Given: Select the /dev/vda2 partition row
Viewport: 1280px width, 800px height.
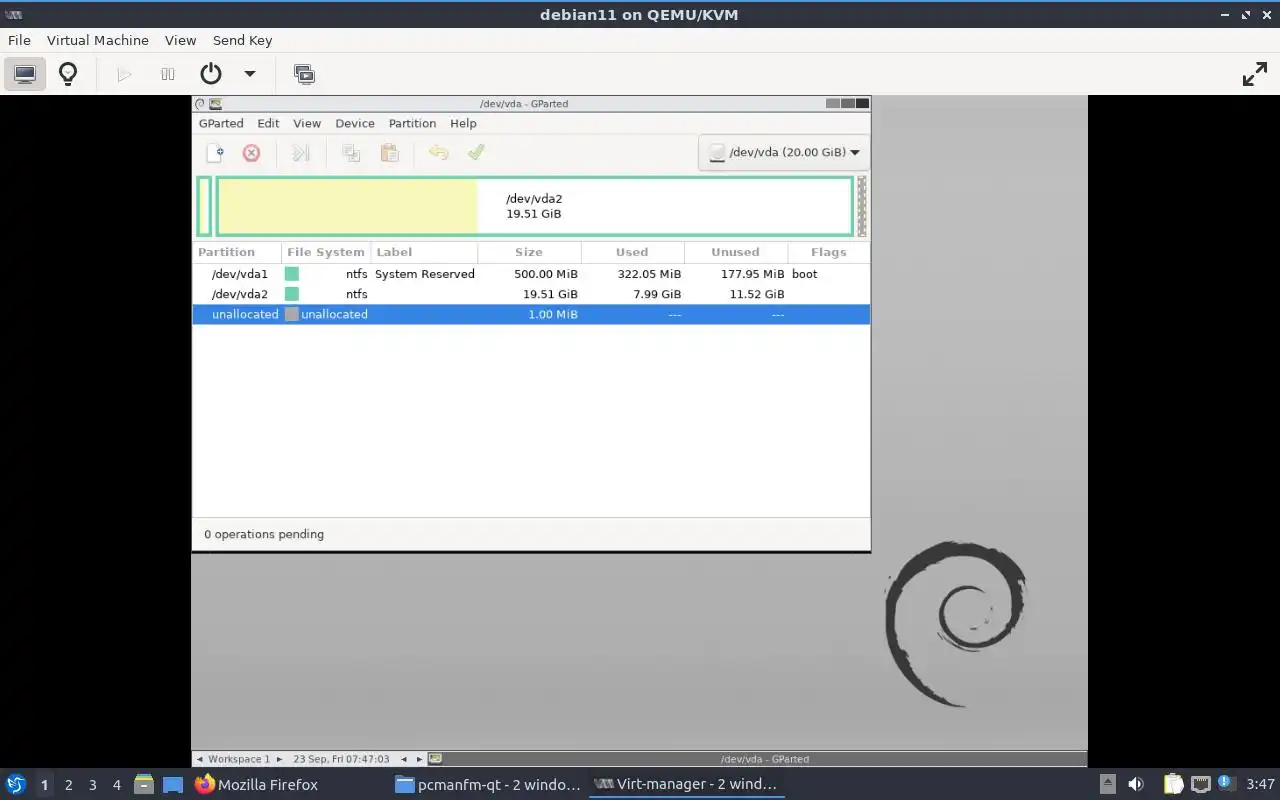Looking at the screenshot, I should point(531,294).
